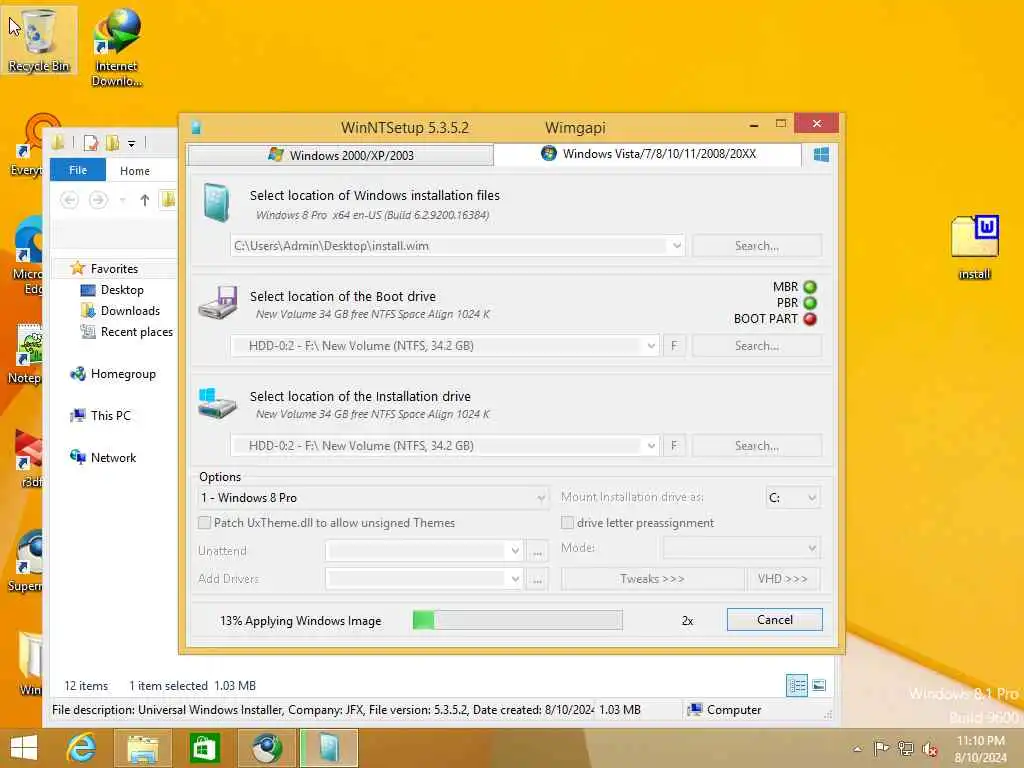Switch Explorer to details view icon
The image size is (1024, 768).
(x=797, y=686)
